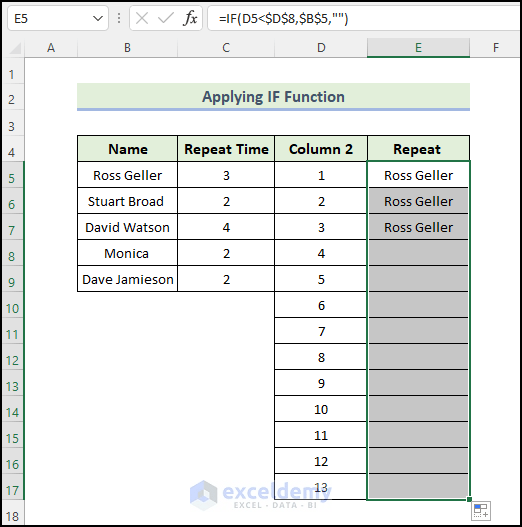Select the 'Dave Jamieson' cell
Image resolution: width=522 pixels, height=527 pixels.
tap(127, 279)
